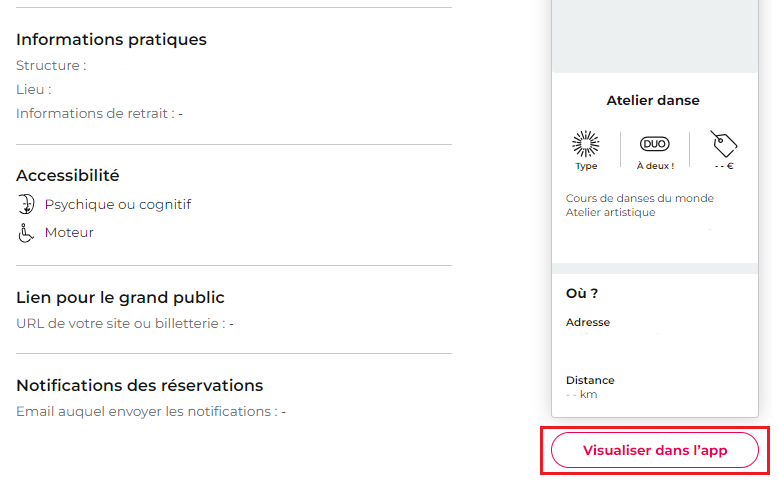This screenshot has width=778, height=486.
Task: Click the Cours de danses du monde description
Action: pyautogui.click(x=640, y=198)
